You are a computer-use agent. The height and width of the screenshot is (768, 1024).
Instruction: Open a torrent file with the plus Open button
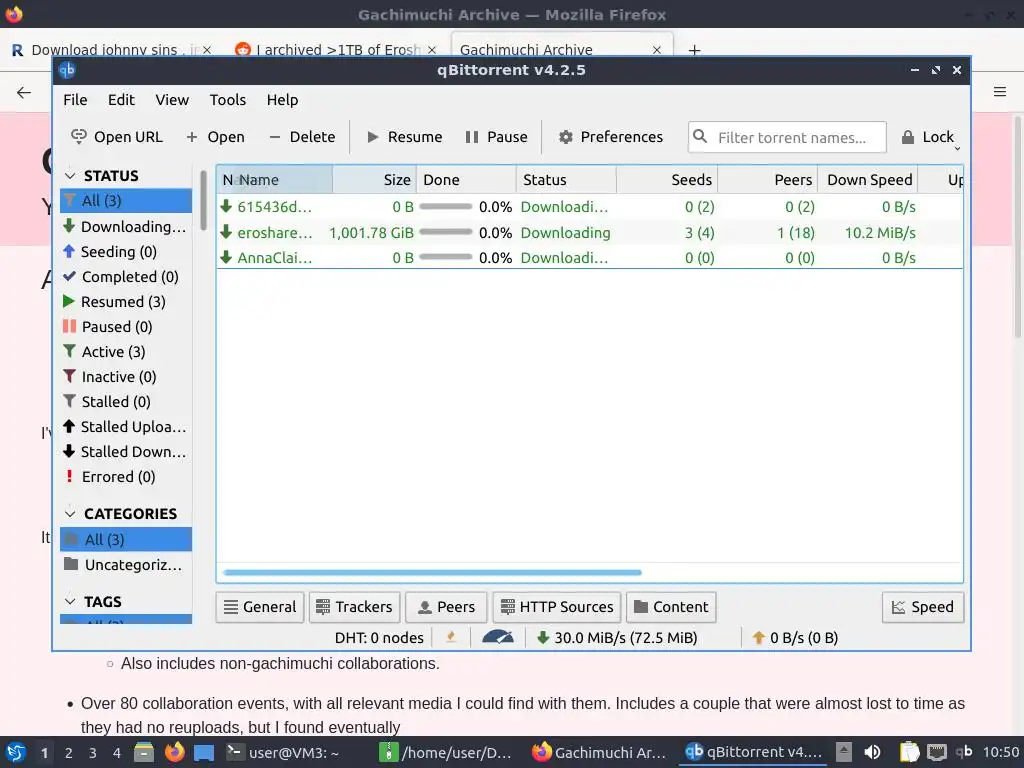215,137
